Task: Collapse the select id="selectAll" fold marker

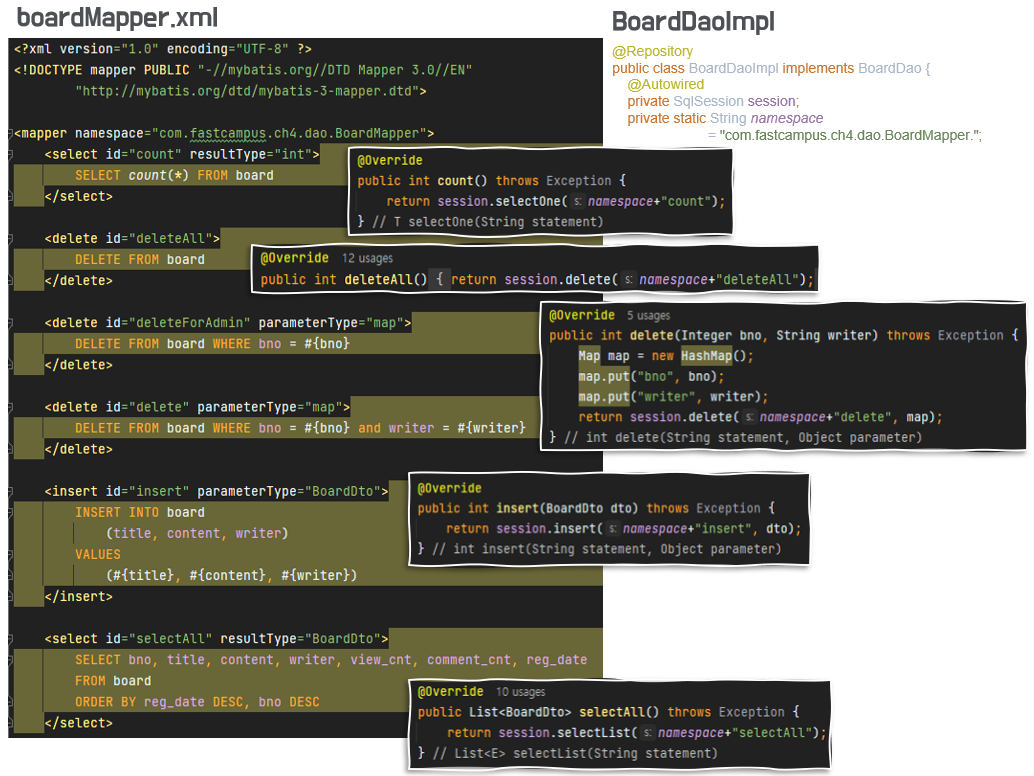Action: pos(11,639)
